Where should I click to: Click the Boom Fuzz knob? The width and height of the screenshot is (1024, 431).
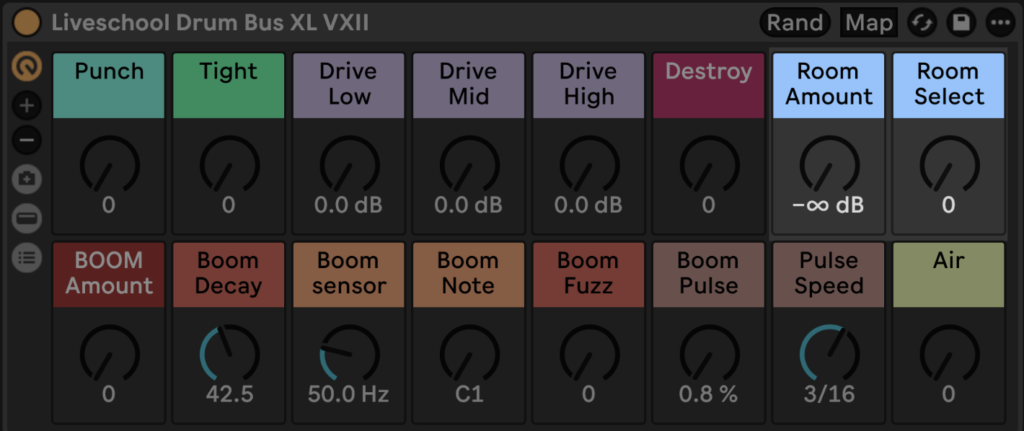[589, 354]
